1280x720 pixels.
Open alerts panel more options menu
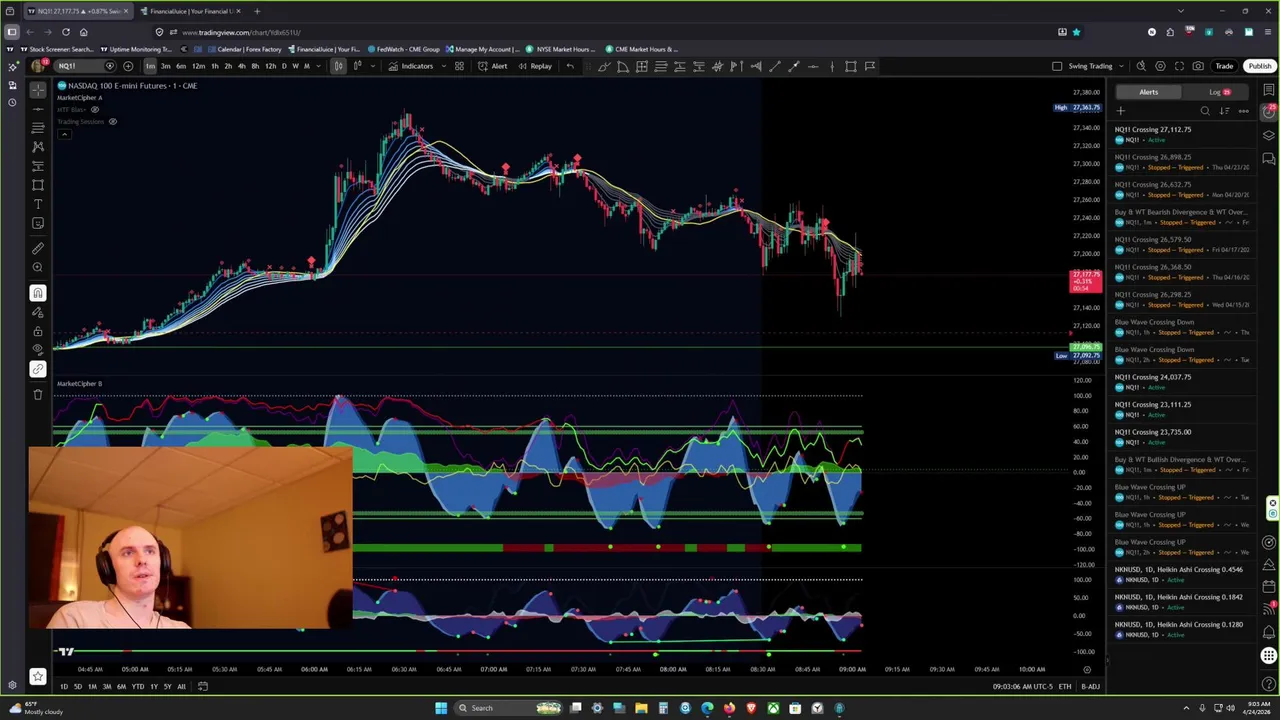pos(1243,111)
